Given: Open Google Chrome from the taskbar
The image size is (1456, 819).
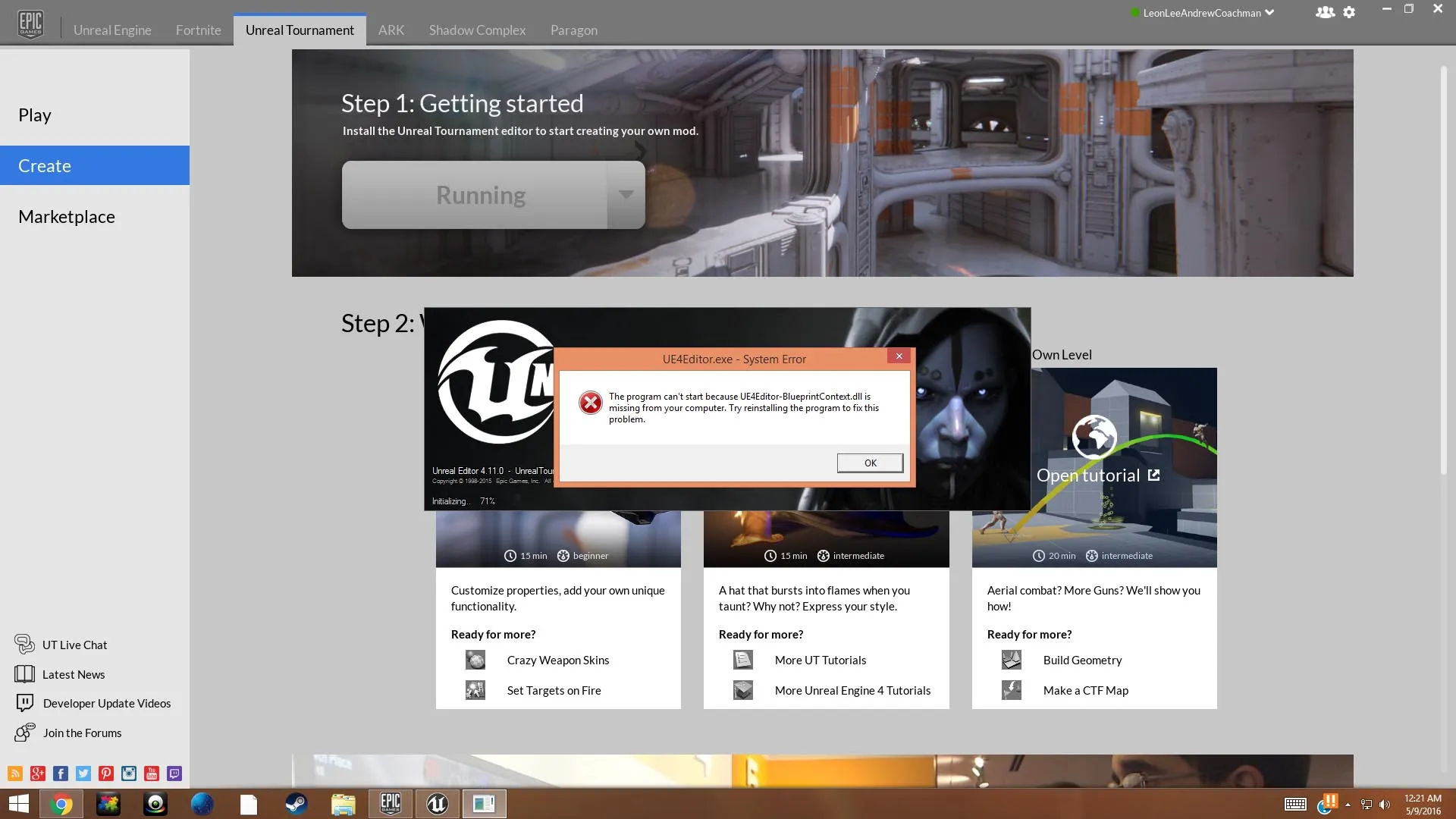Looking at the screenshot, I should point(61,804).
